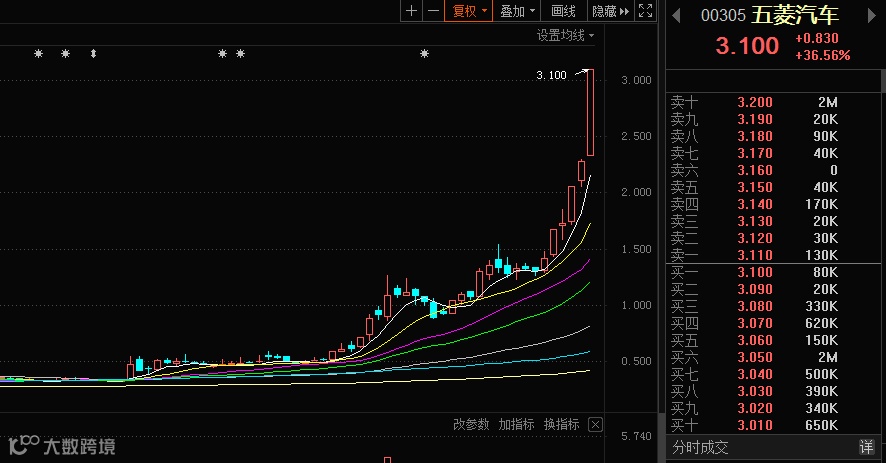This screenshot has height=463, width=886.
Task: Toggle fullscreen chart icon
Action: pos(645,11)
